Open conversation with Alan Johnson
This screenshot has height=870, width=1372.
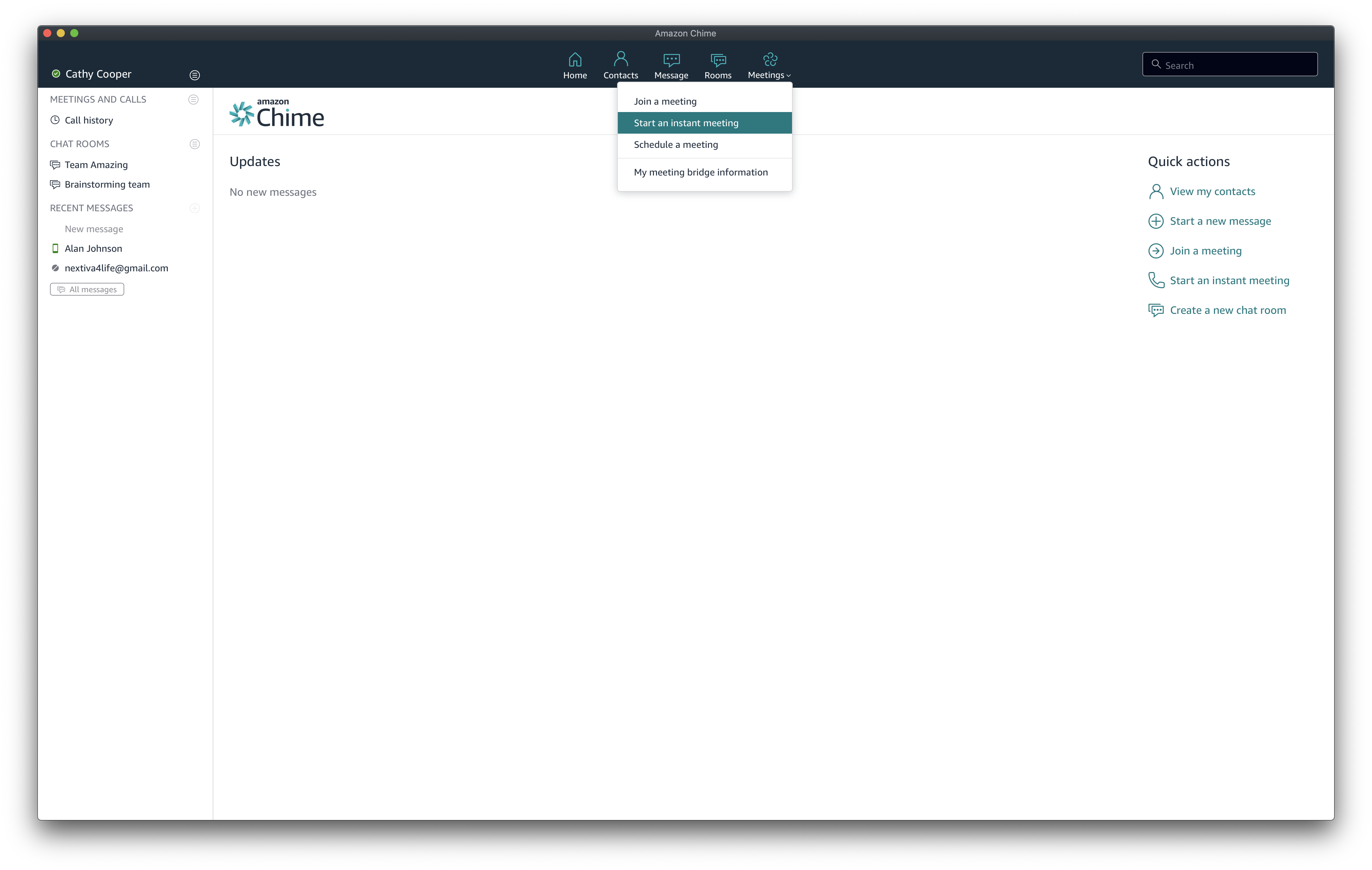pyautogui.click(x=94, y=248)
